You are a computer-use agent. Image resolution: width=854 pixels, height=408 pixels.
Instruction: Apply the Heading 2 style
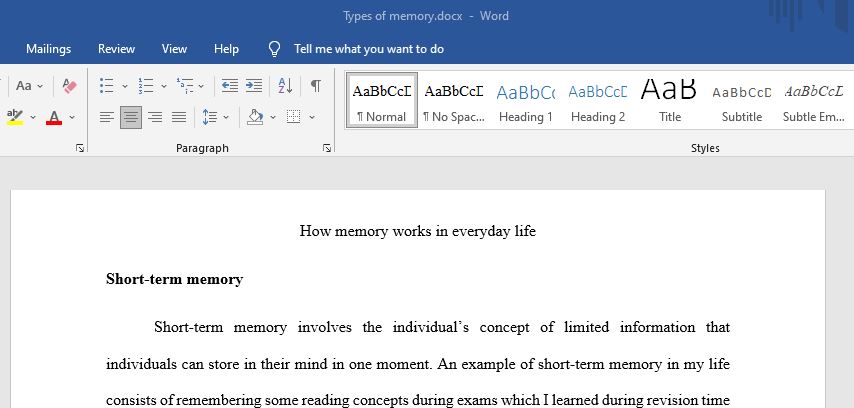coord(597,100)
